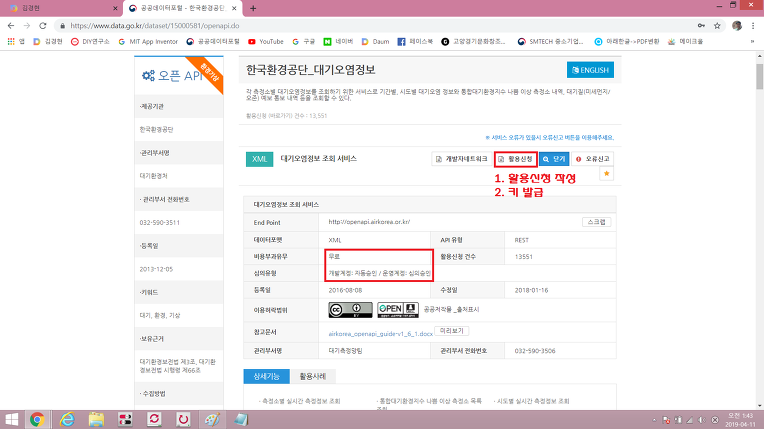
Task: Click the 오류신고 button
Action: [592, 159]
